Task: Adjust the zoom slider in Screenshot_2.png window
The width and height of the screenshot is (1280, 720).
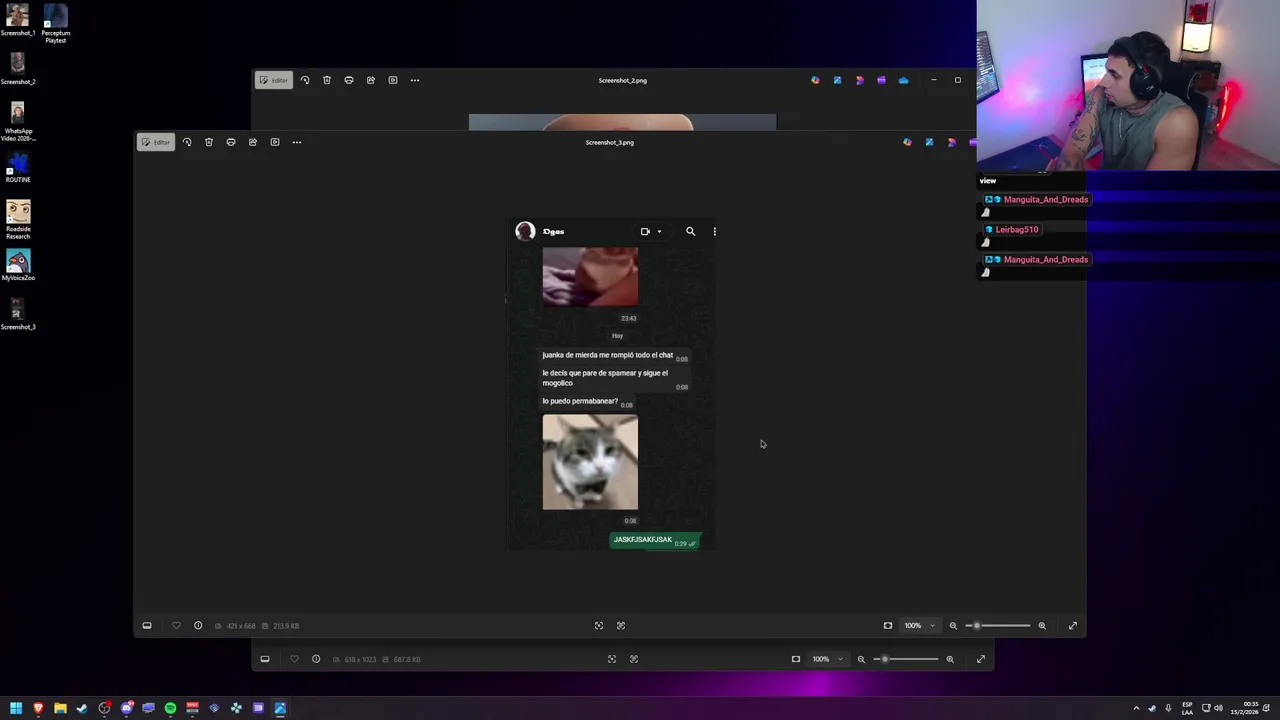Action: point(906,659)
